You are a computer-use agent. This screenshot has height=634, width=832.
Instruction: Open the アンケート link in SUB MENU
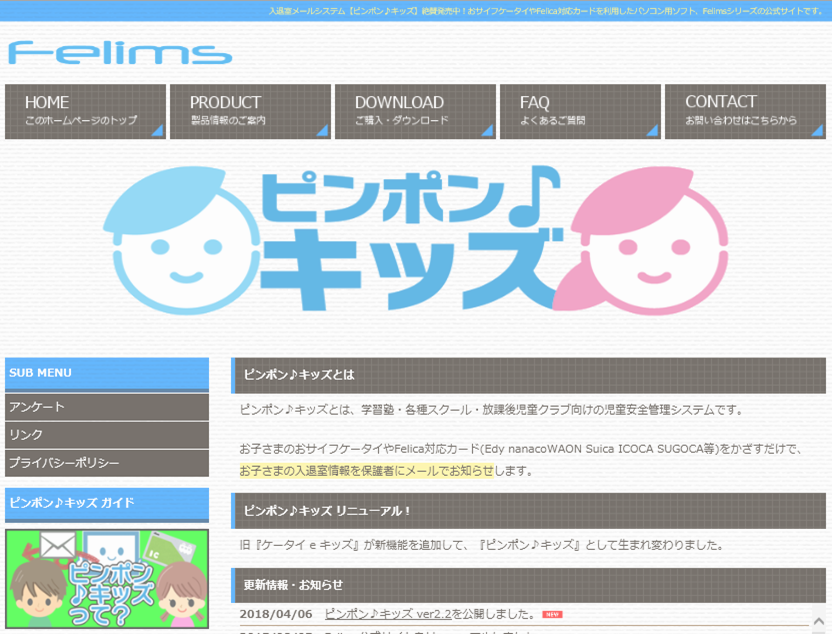pyautogui.click(x=105, y=407)
